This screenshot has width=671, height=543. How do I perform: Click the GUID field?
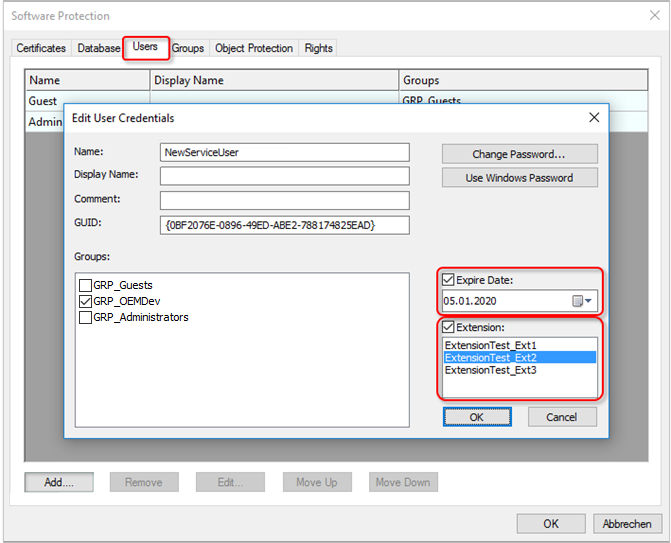[285, 225]
